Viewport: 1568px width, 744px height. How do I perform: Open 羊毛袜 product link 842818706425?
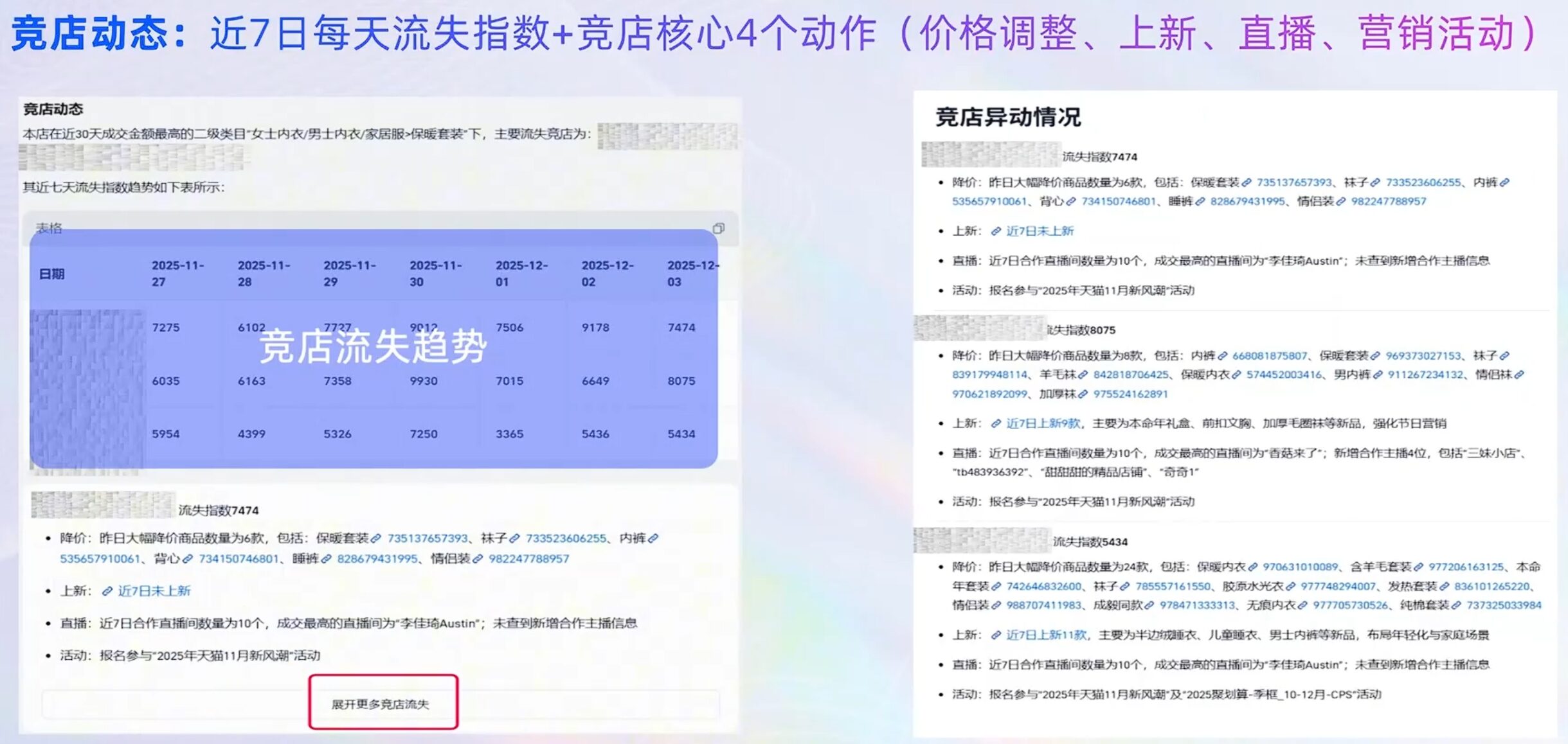pyautogui.click(x=1131, y=375)
